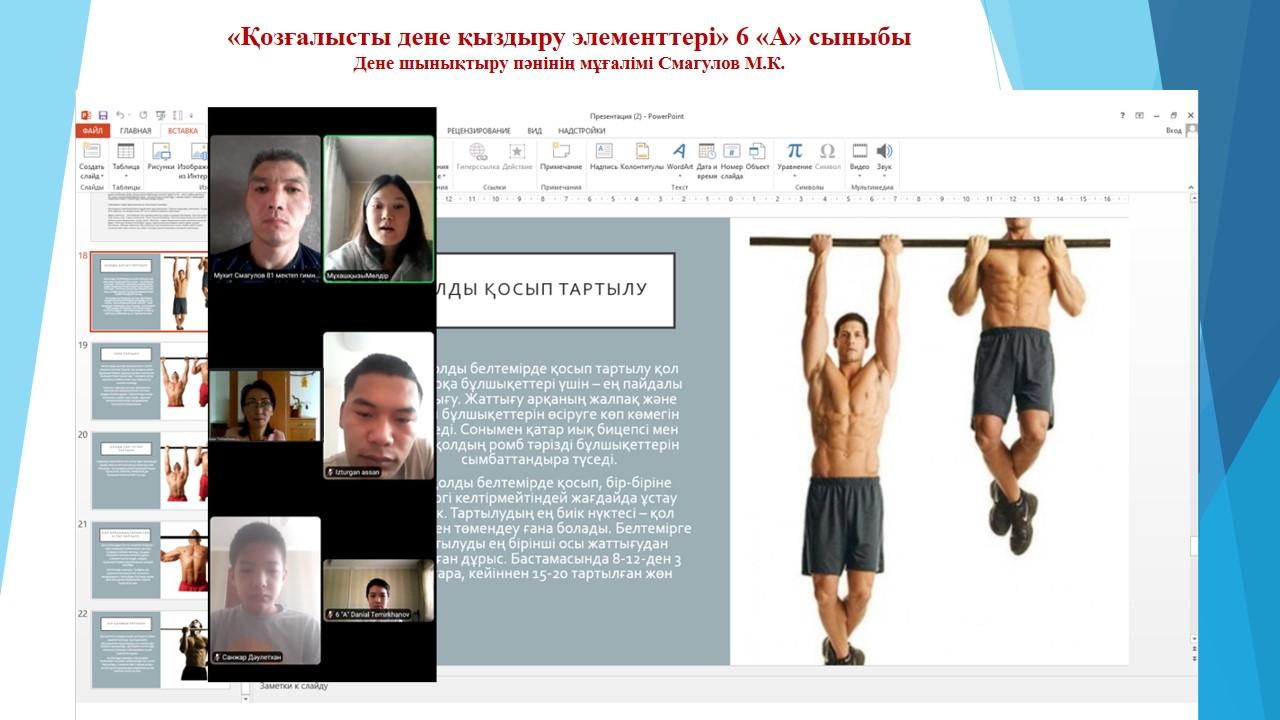
Task: Click the Таблица insert icon
Action: click(x=126, y=152)
